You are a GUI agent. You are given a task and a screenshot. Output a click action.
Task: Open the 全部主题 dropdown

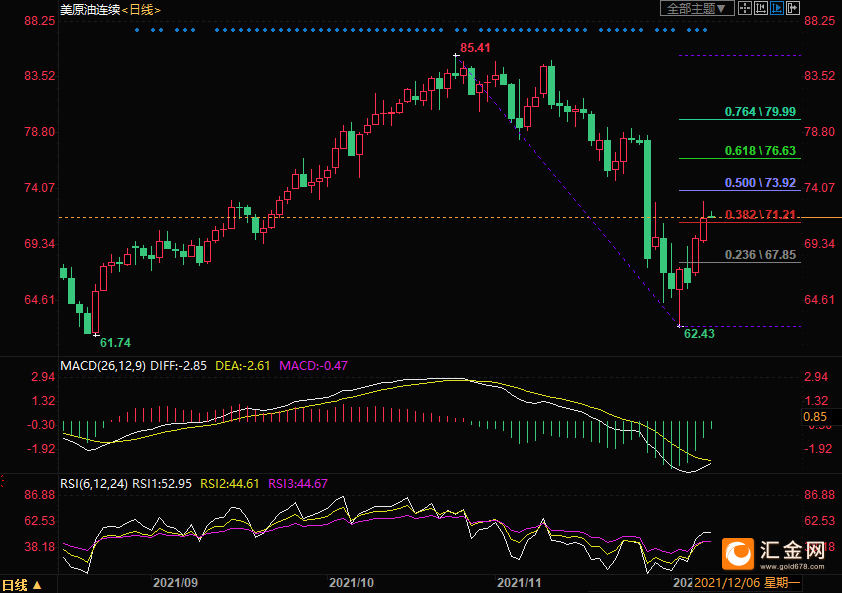(697, 8)
